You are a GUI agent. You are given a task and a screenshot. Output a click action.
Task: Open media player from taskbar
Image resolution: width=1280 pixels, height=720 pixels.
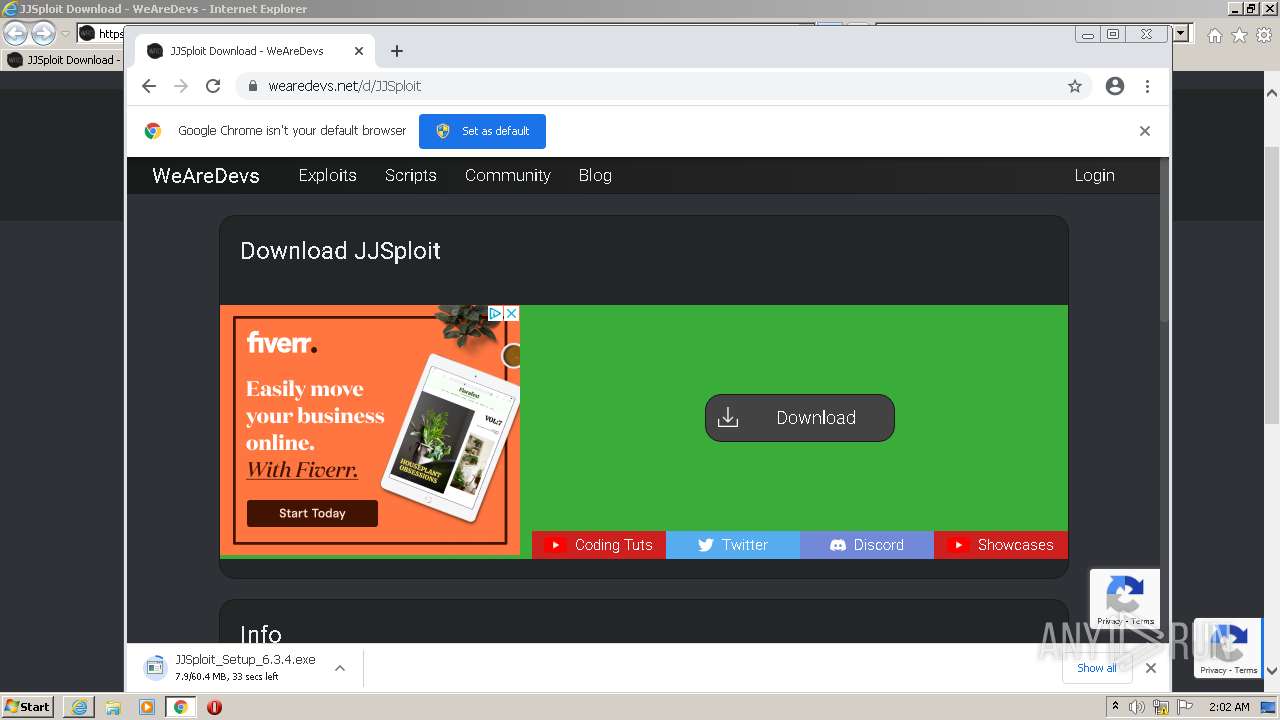(147, 707)
